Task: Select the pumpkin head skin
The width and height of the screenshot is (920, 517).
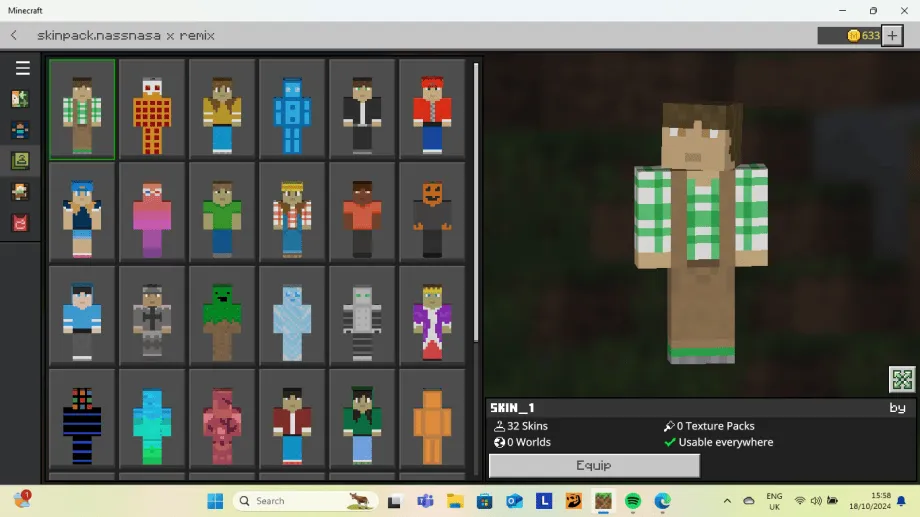Action: [x=432, y=212]
